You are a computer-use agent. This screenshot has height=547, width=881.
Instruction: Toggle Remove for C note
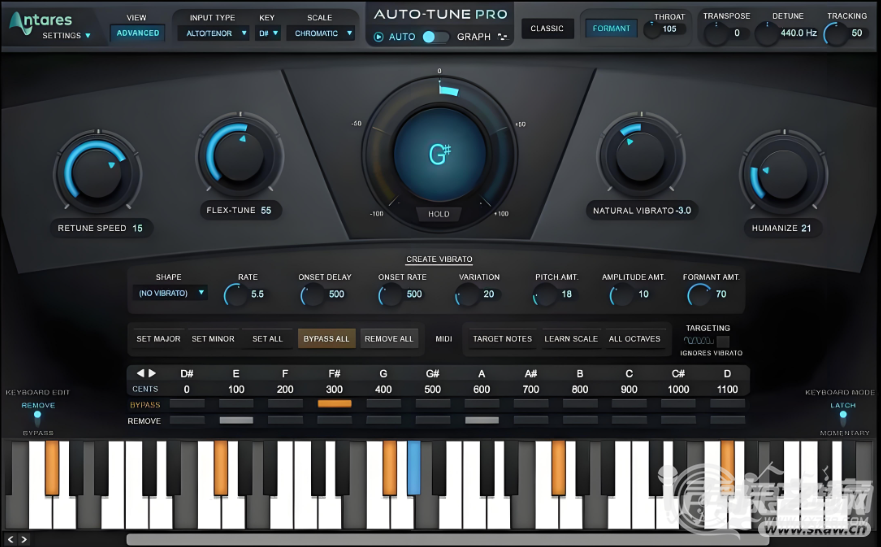pyautogui.click(x=629, y=420)
